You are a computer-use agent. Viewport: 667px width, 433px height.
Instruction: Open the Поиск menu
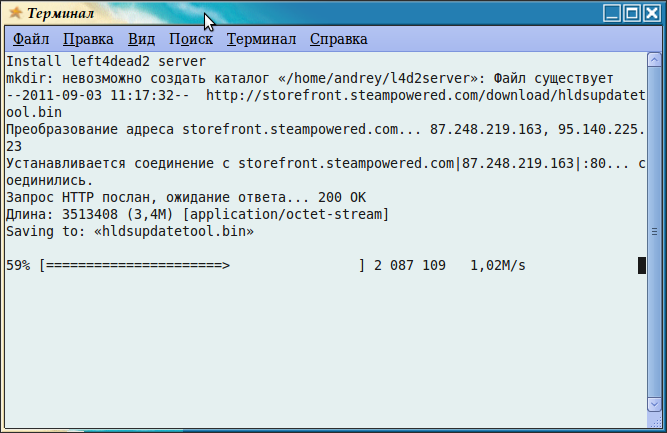191,39
